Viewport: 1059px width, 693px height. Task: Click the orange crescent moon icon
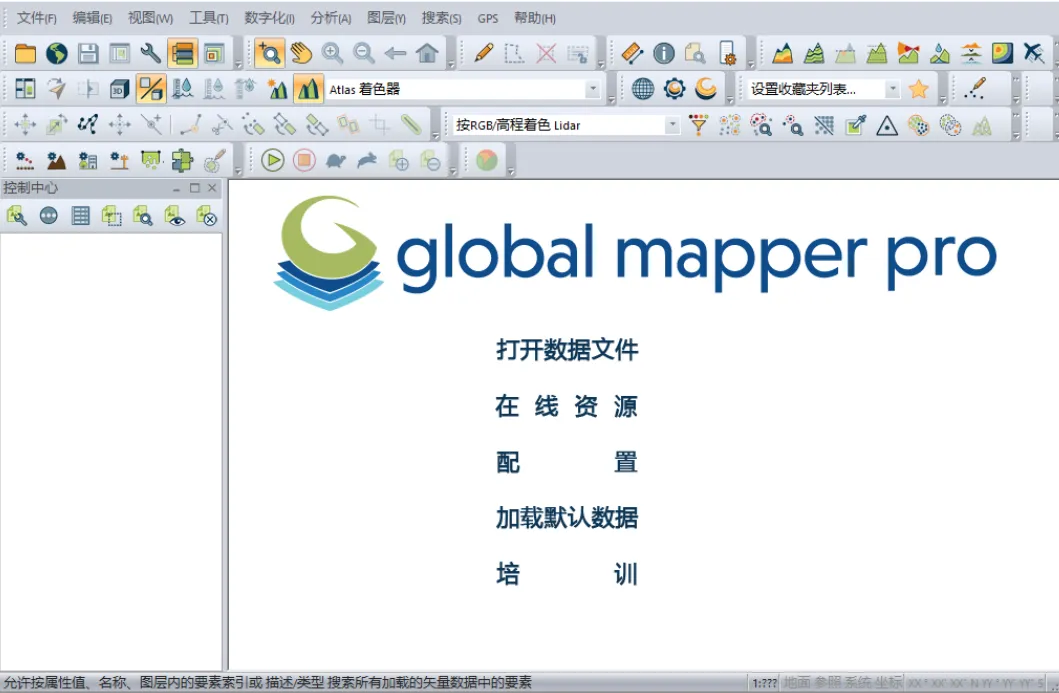point(706,89)
